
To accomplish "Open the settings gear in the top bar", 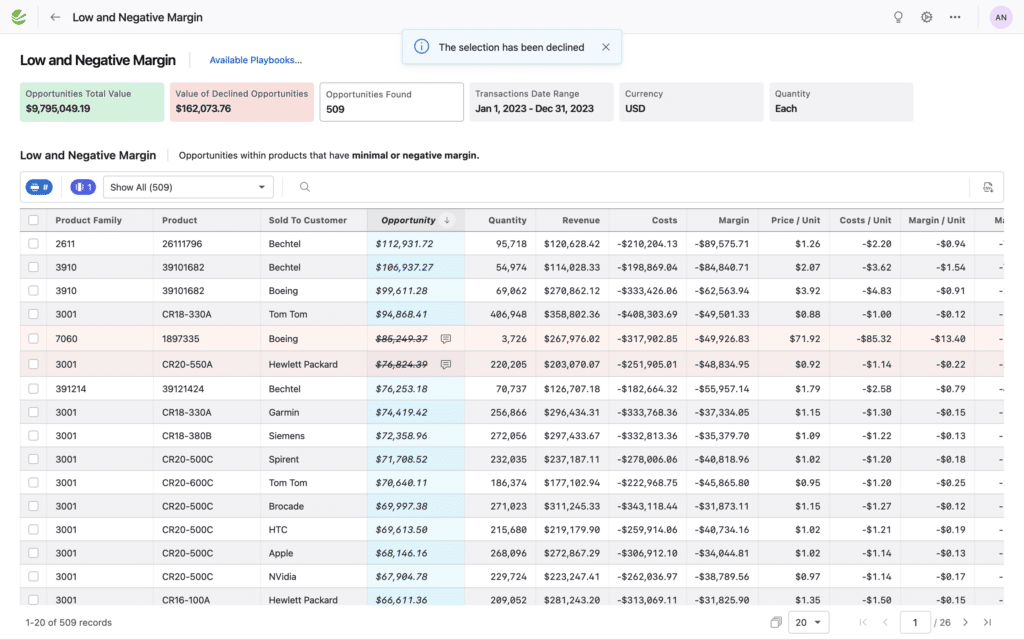I will point(927,16).
